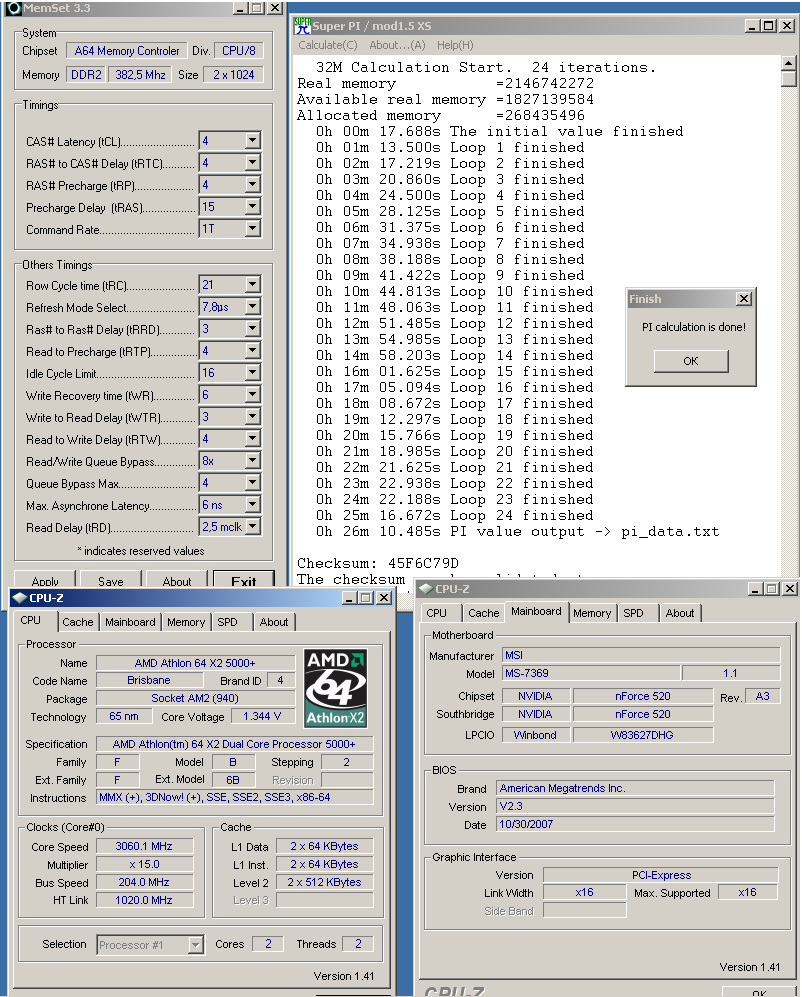Screen dimensions: 802x997
Task: Click OK in the Finish dialog
Action: tap(691, 361)
